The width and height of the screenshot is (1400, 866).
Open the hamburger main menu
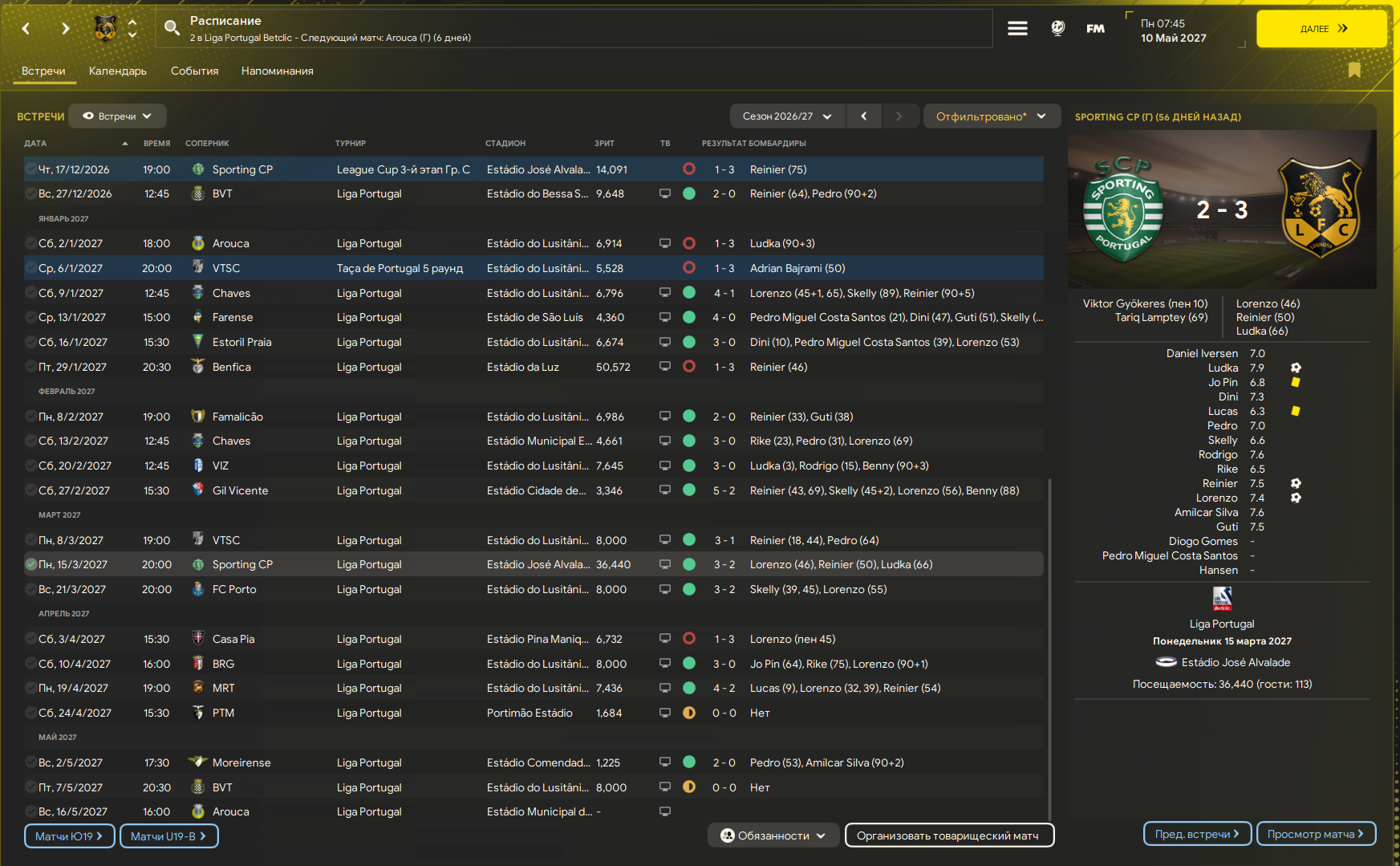click(x=1017, y=29)
